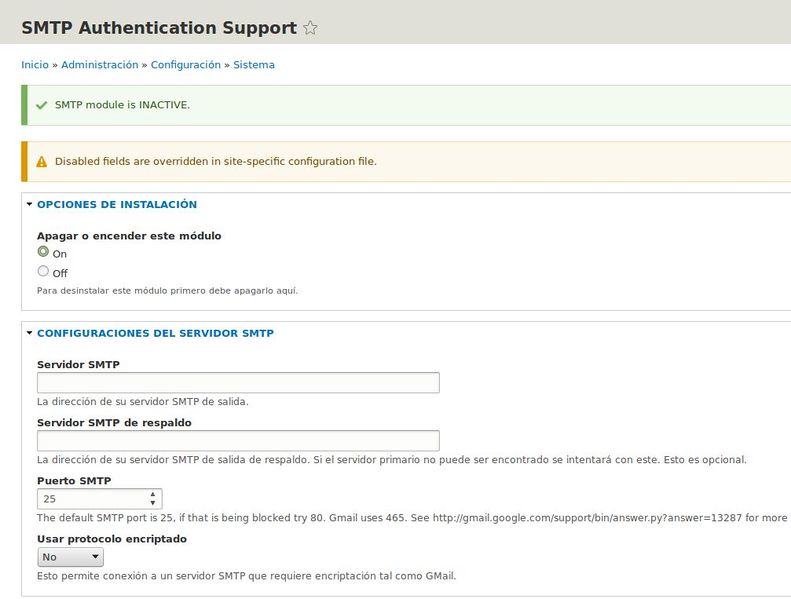The width and height of the screenshot is (791, 599).
Task: Click the 'Para desinstalar este módulo' help text
Action: [x=167, y=291]
